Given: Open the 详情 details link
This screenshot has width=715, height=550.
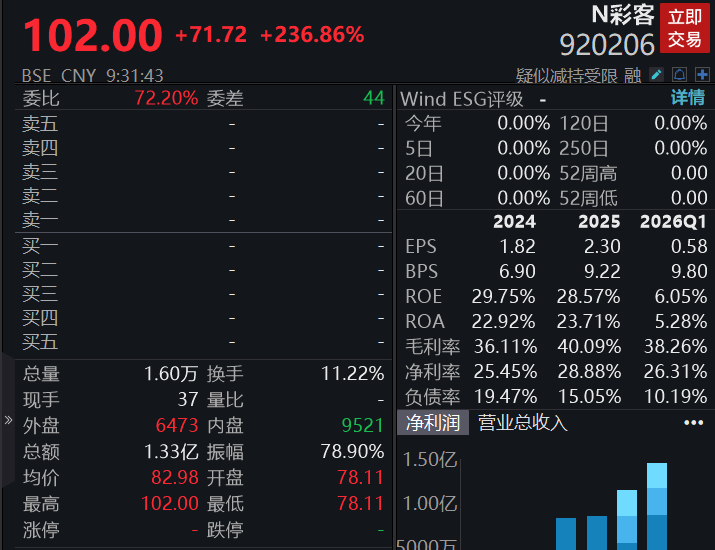Looking at the screenshot, I should click(688, 98).
